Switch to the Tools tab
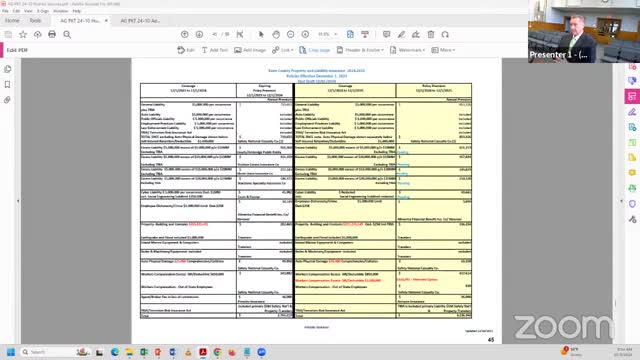Image resolution: width=640 pixels, height=360 pixels. point(35,20)
